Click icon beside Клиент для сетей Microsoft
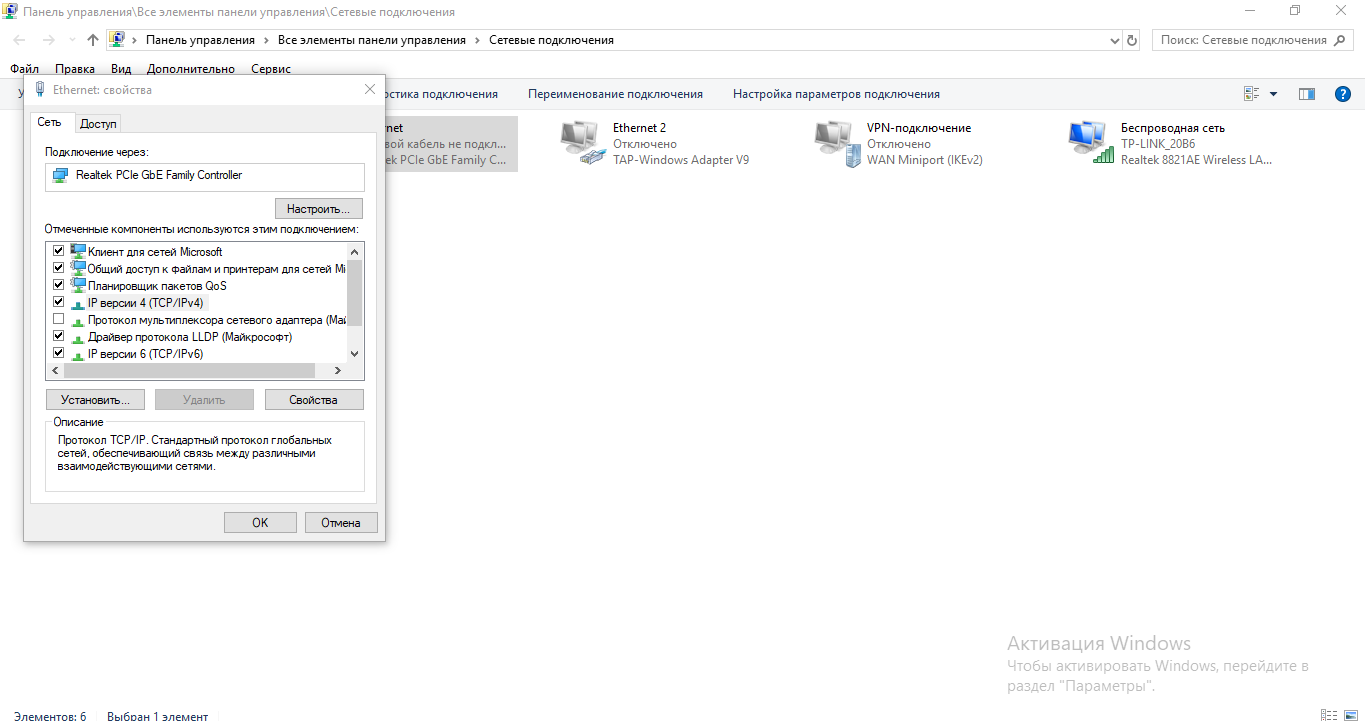The width and height of the screenshot is (1365, 721). click(78, 251)
